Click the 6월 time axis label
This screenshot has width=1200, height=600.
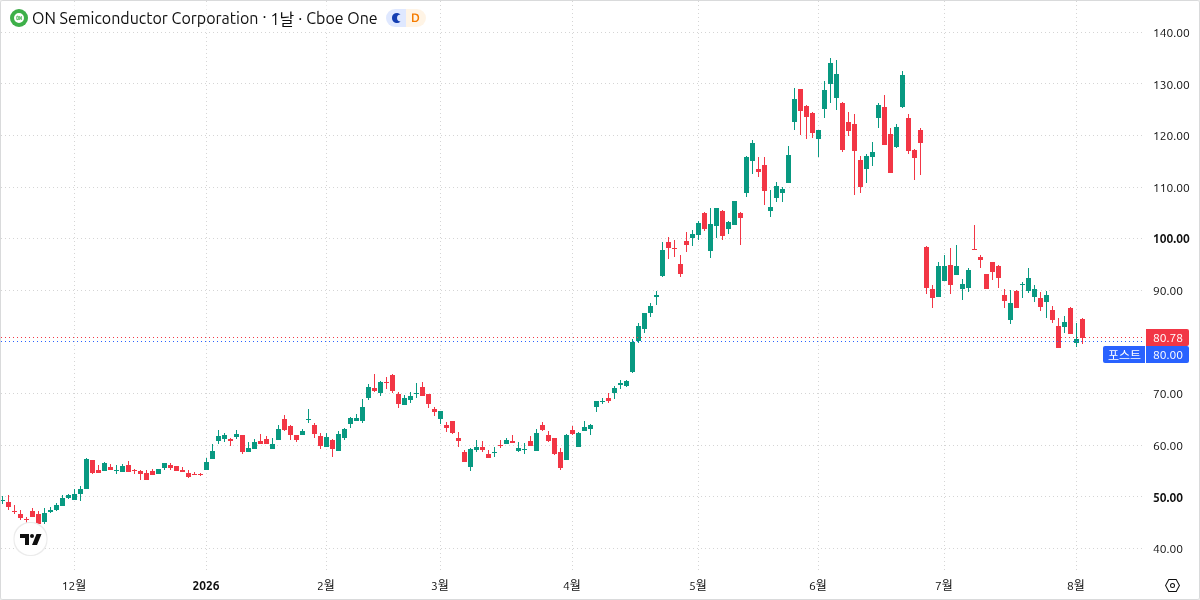click(818, 585)
